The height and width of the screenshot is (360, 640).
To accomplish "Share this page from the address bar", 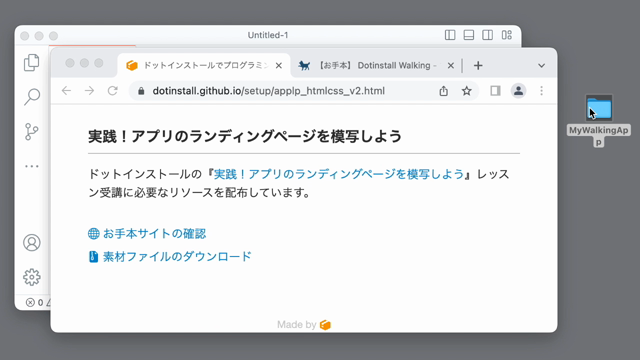I will coord(443,91).
